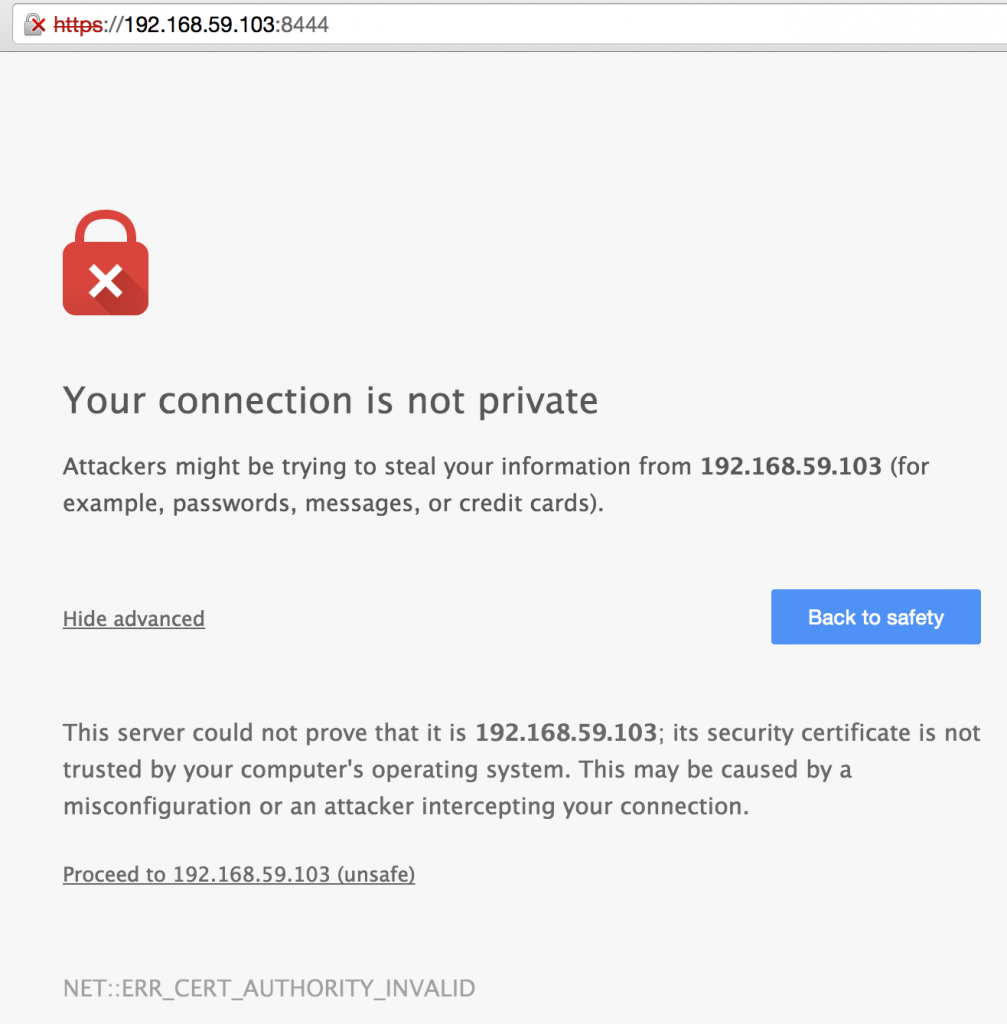This screenshot has width=1007, height=1024.
Task: Click bold 192.168.59.103 in the attackers sentence
Action: point(790,466)
